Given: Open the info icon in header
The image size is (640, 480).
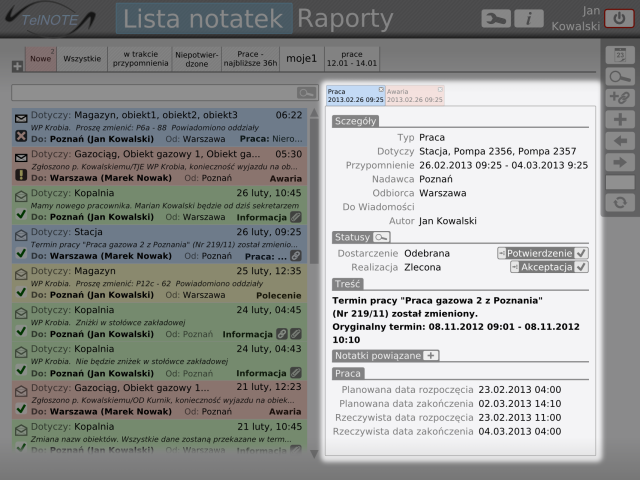Looking at the screenshot, I should [529, 19].
